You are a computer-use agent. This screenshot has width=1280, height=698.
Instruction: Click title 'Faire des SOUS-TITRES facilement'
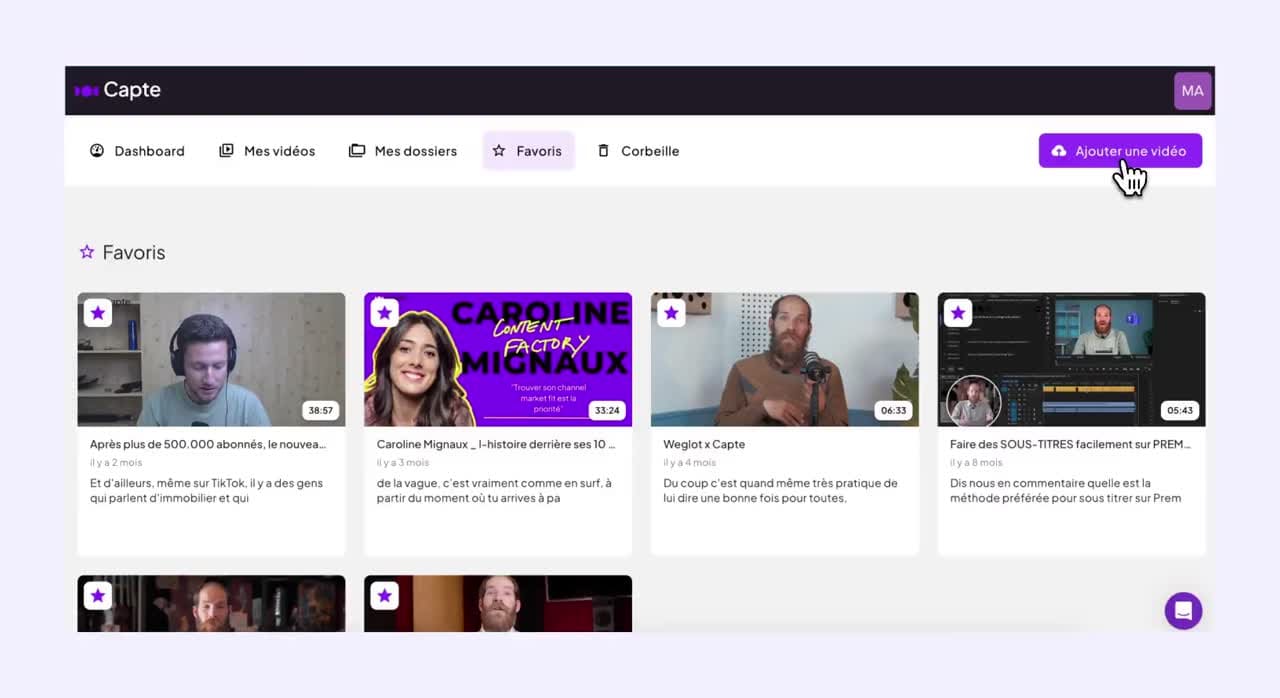(x=1070, y=444)
